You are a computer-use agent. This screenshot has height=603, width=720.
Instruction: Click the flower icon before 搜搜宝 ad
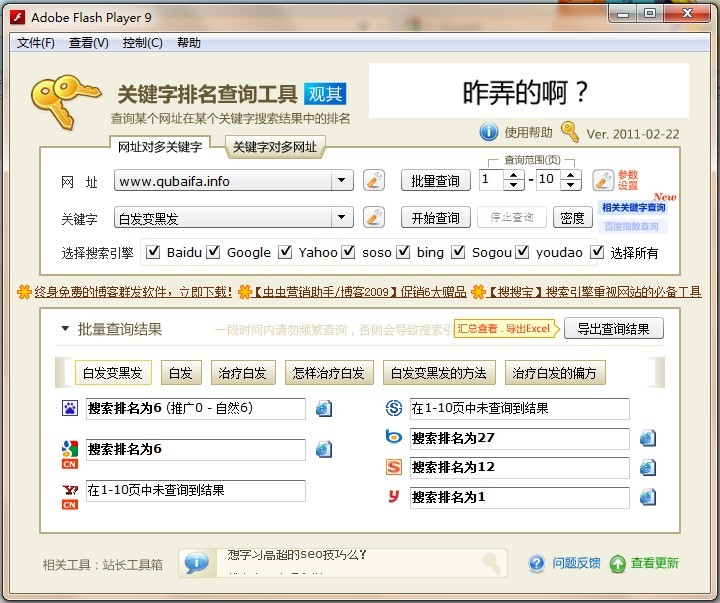coord(478,292)
